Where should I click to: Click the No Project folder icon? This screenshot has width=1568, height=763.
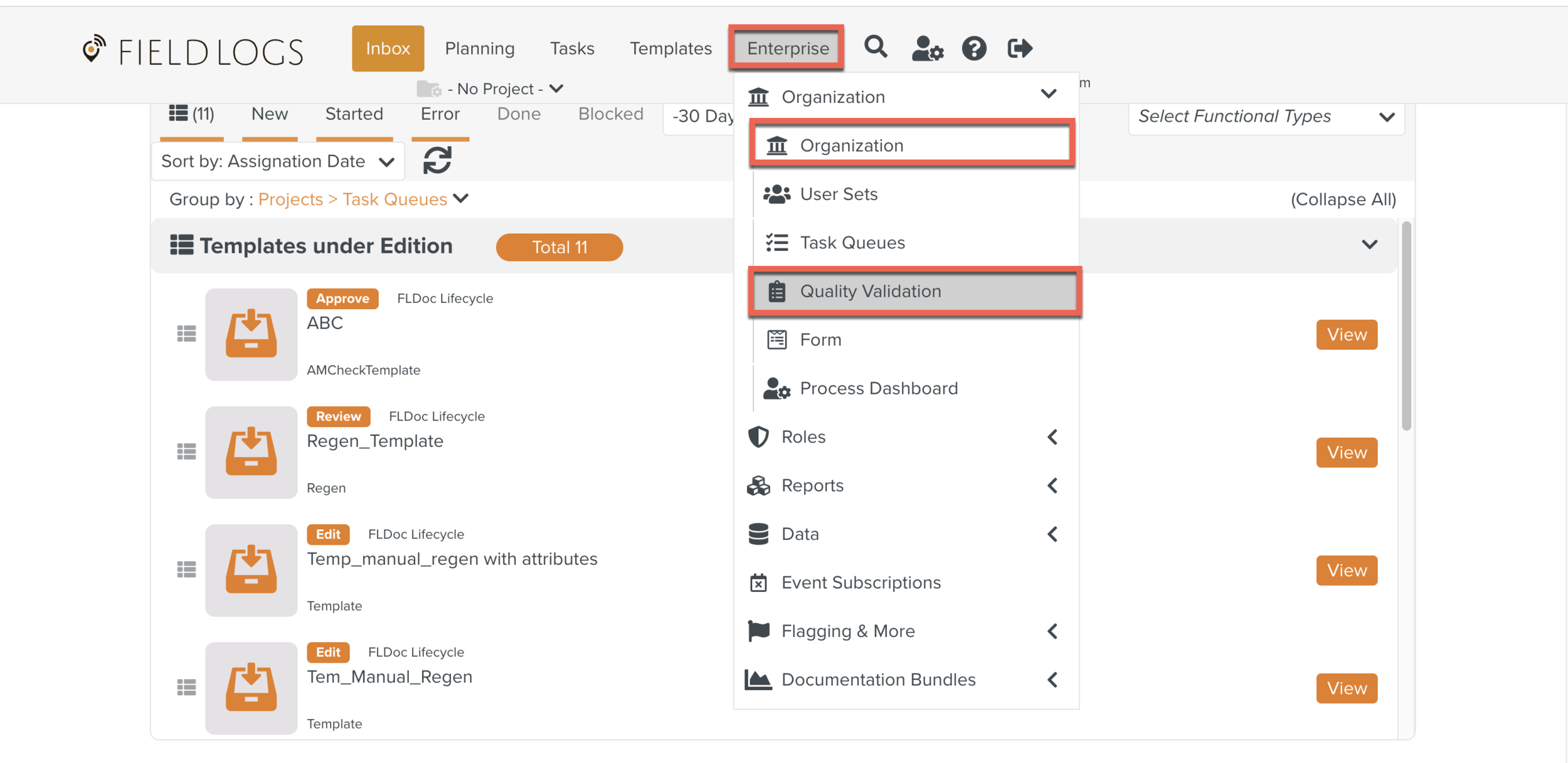[x=429, y=89]
